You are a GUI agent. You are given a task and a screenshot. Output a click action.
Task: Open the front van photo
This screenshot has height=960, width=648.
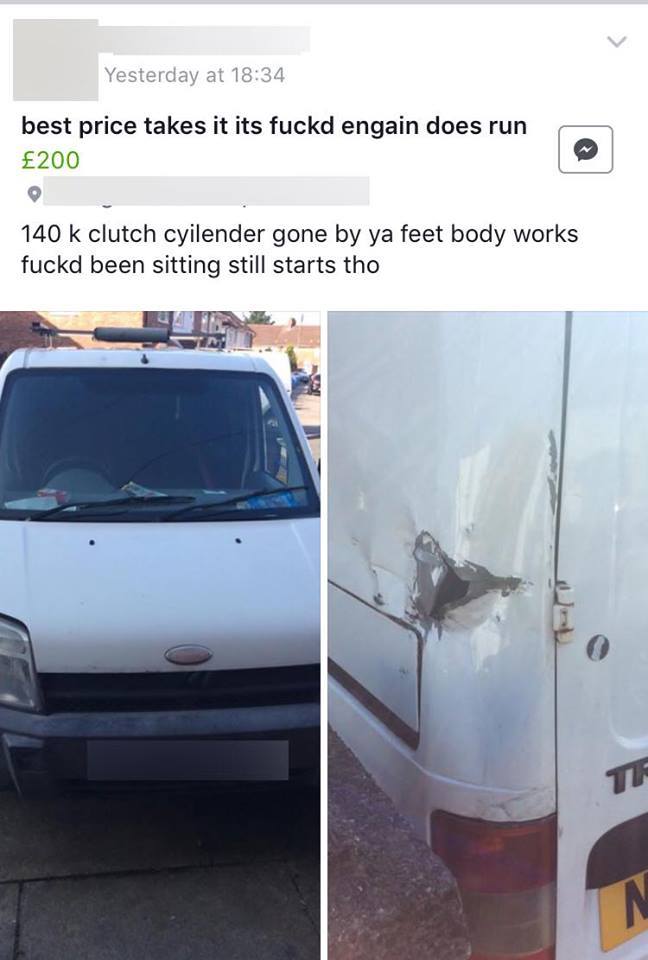(x=160, y=636)
